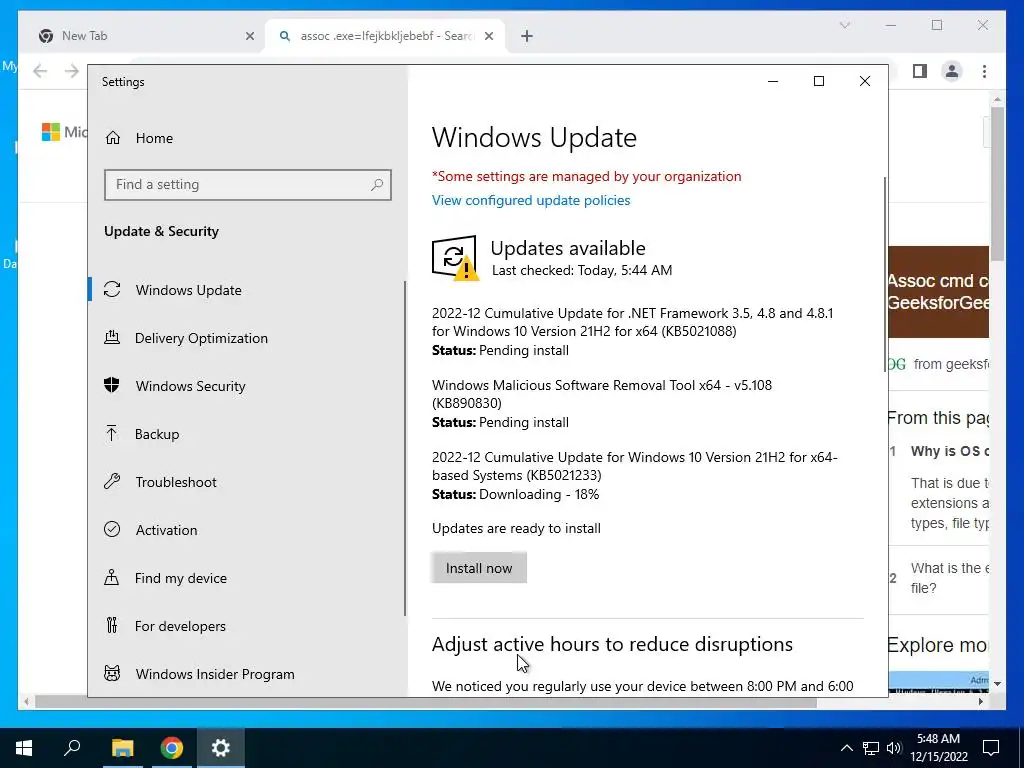Image resolution: width=1024 pixels, height=768 pixels.
Task: Click the volume speaker tray icon
Action: (x=894, y=748)
